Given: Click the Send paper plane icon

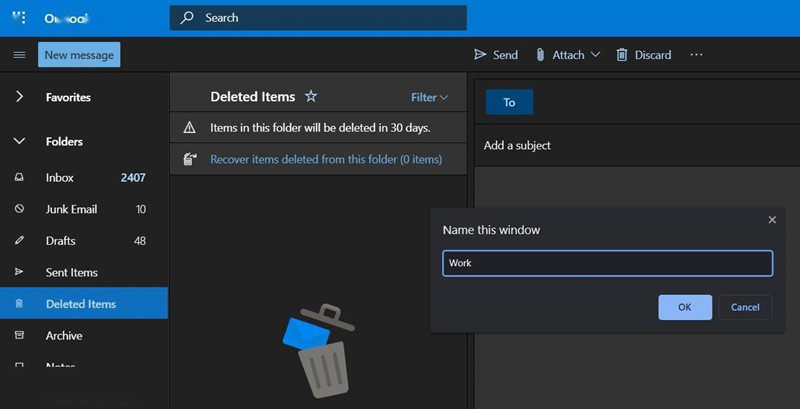Looking at the screenshot, I should [x=480, y=55].
